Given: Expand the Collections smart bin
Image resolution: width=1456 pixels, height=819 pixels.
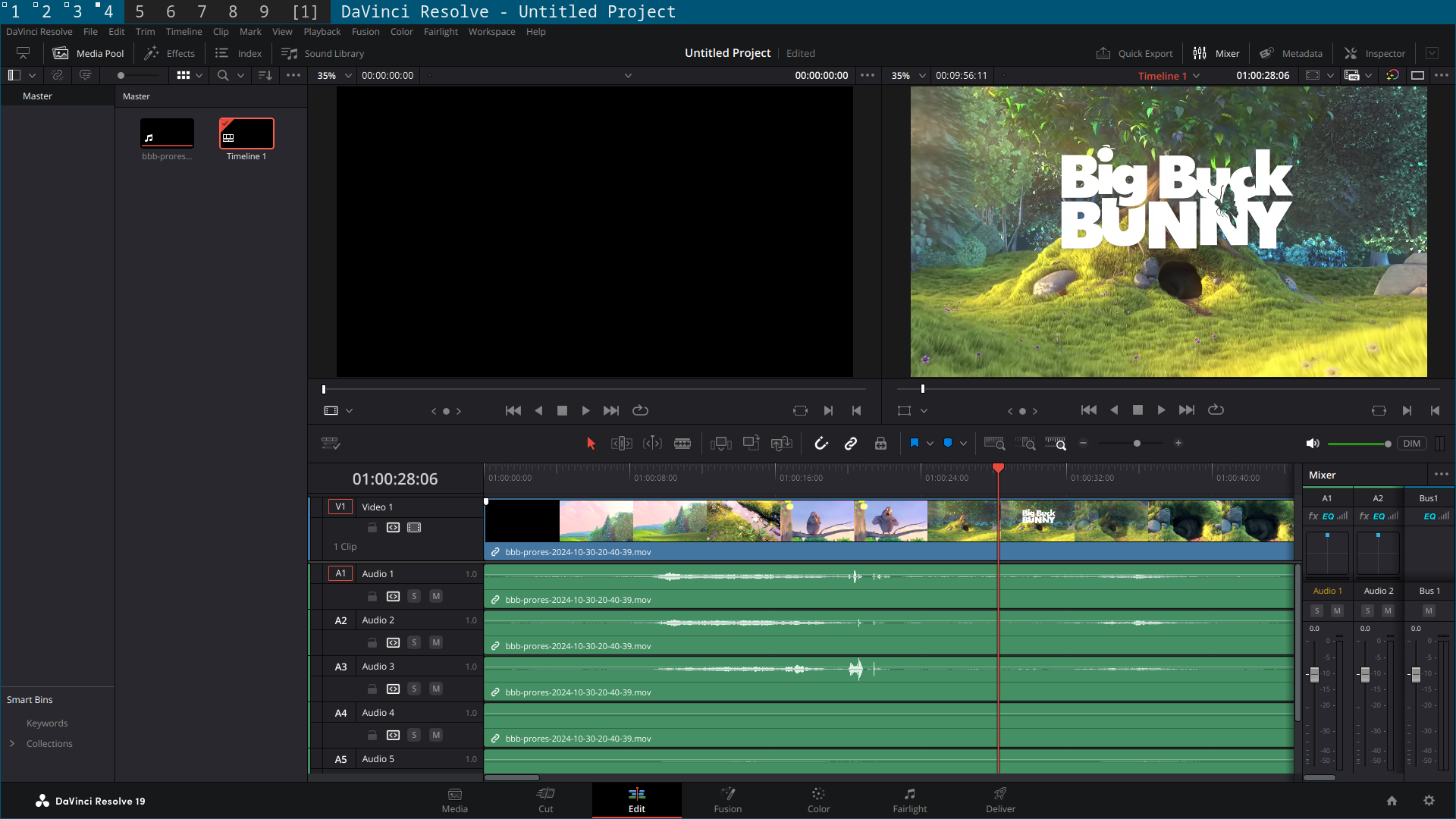Looking at the screenshot, I should tap(12, 744).
